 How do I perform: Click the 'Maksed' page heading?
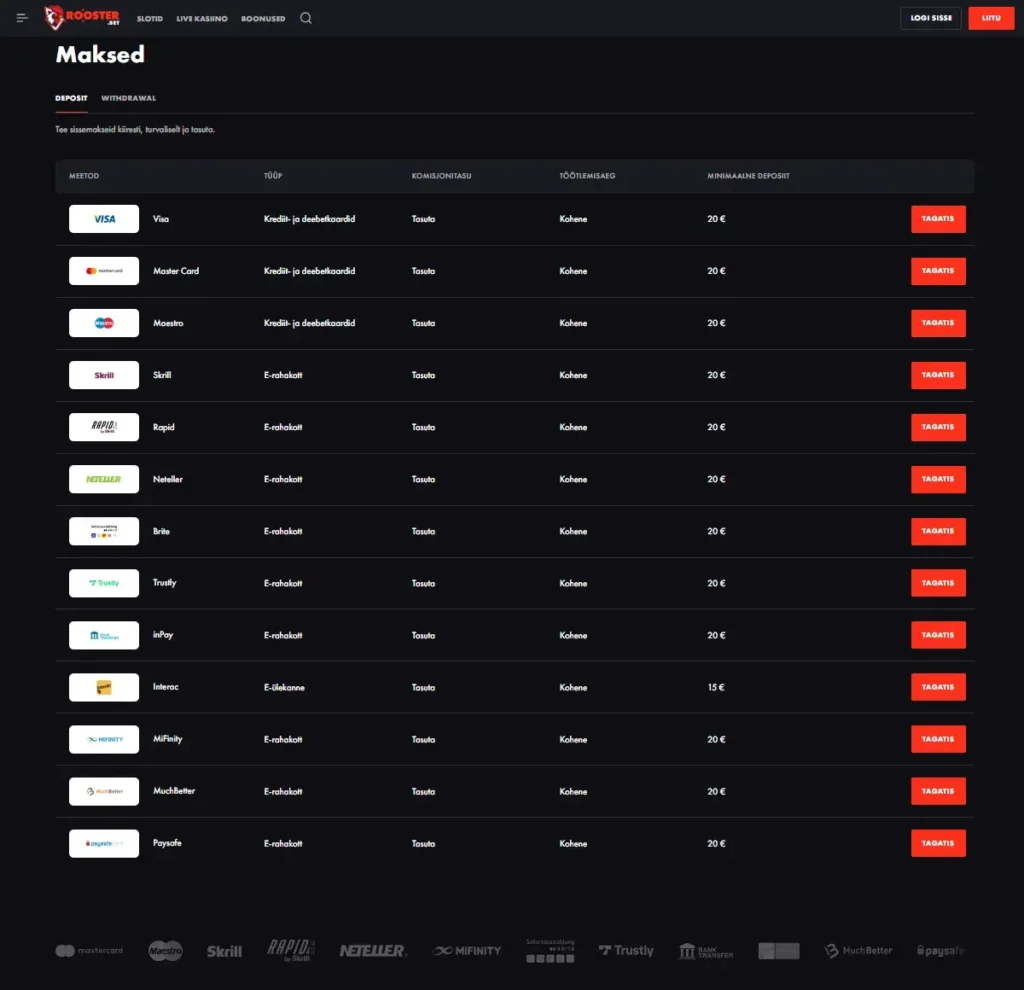point(100,54)
